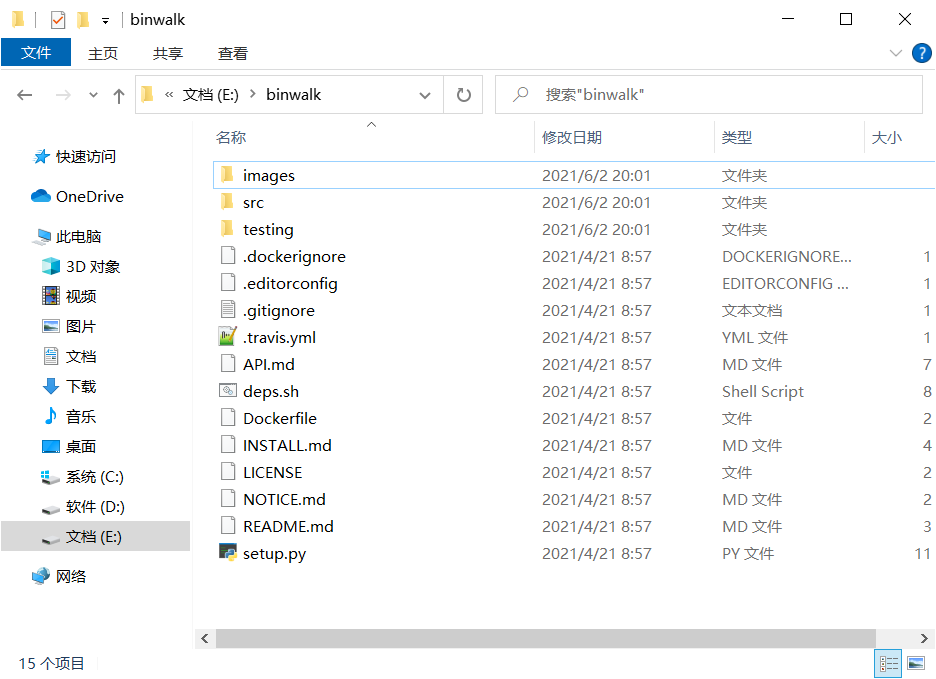The height and width of the screenshot is (679, 936).
Task: Click the deps.sh shell script icon
Action: pyautogui.click(x=228, y=391)
